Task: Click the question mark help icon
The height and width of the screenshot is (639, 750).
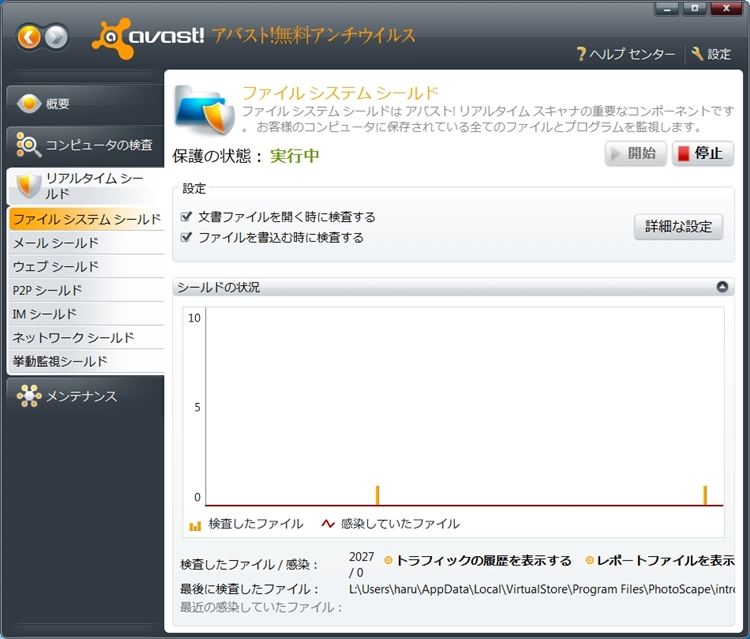Action: coord(581,54)
